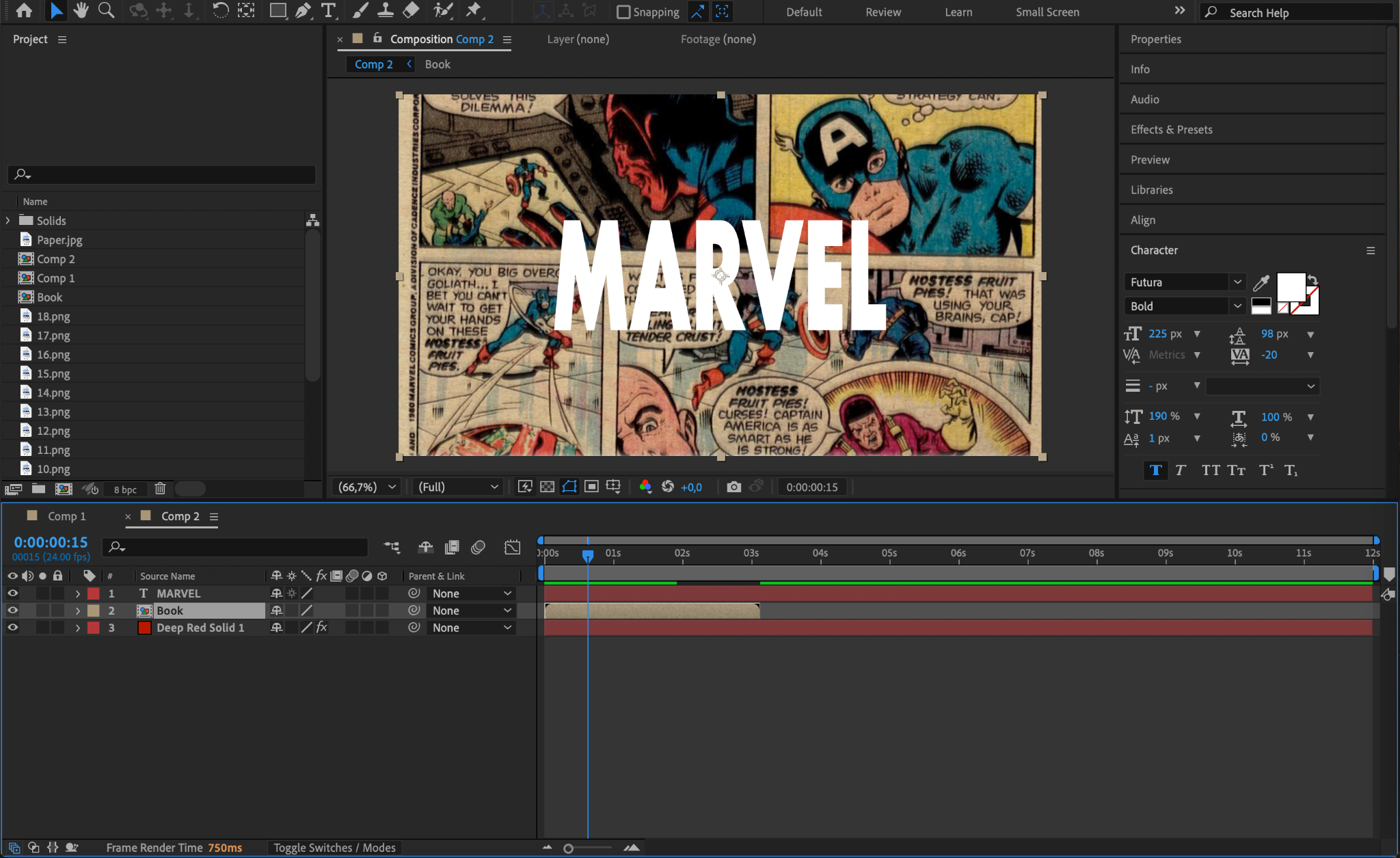Image resolution: width=1400 pixels, height=858 pixels.
Task: Delete selected project item with trash
Action: pyautogui.click(x=160, y=489)
